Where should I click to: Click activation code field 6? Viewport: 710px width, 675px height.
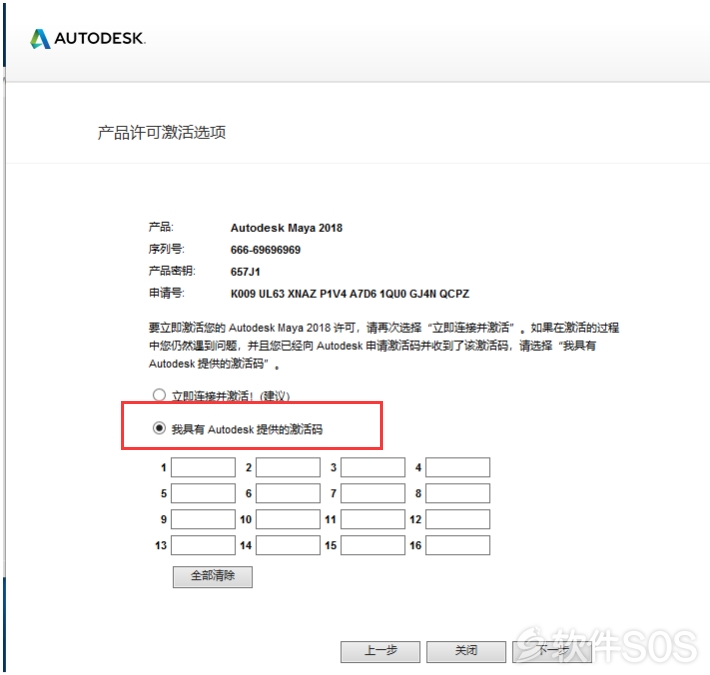point(288,493)
